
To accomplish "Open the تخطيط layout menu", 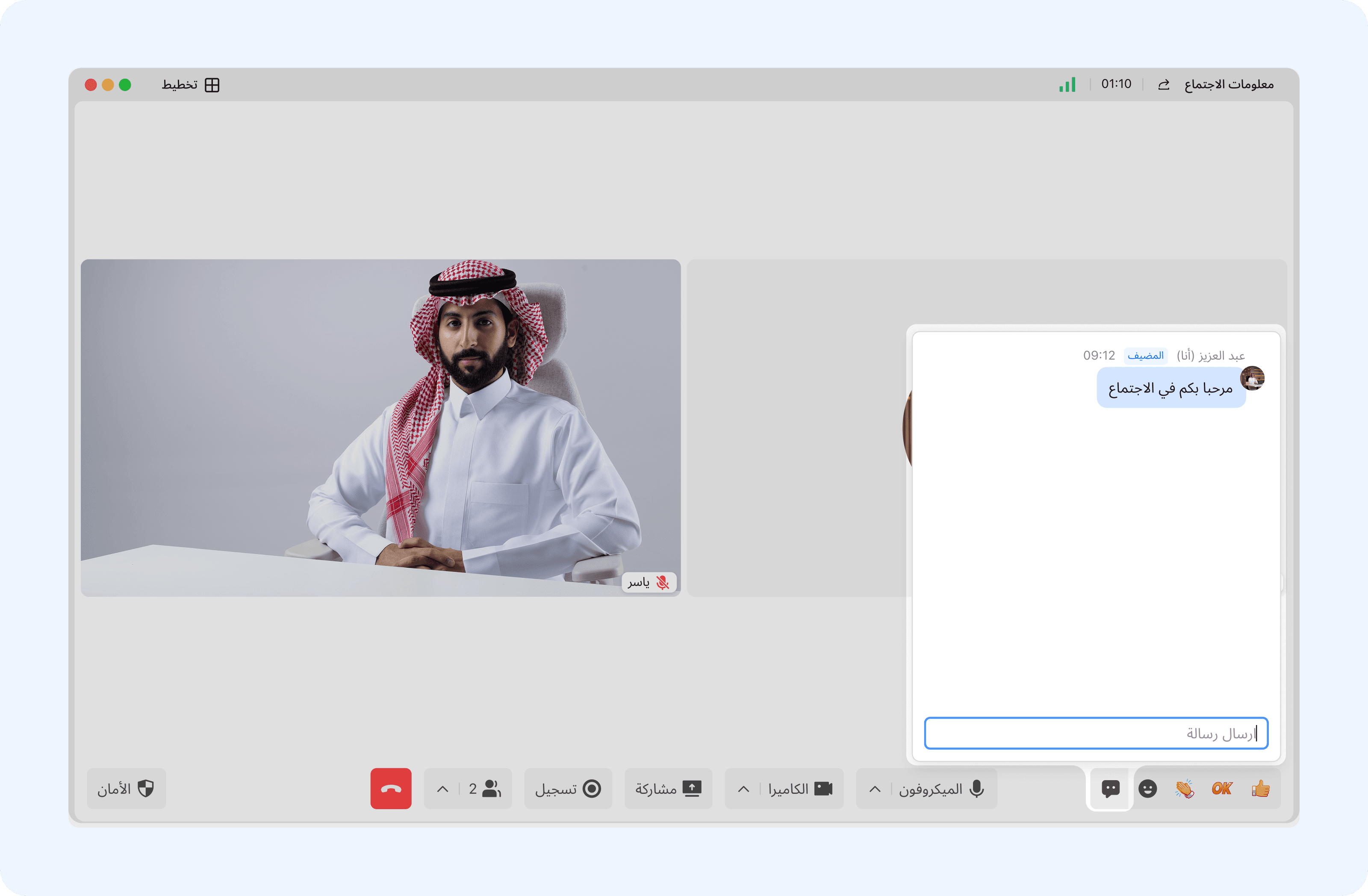I will [x=190, y=85].
